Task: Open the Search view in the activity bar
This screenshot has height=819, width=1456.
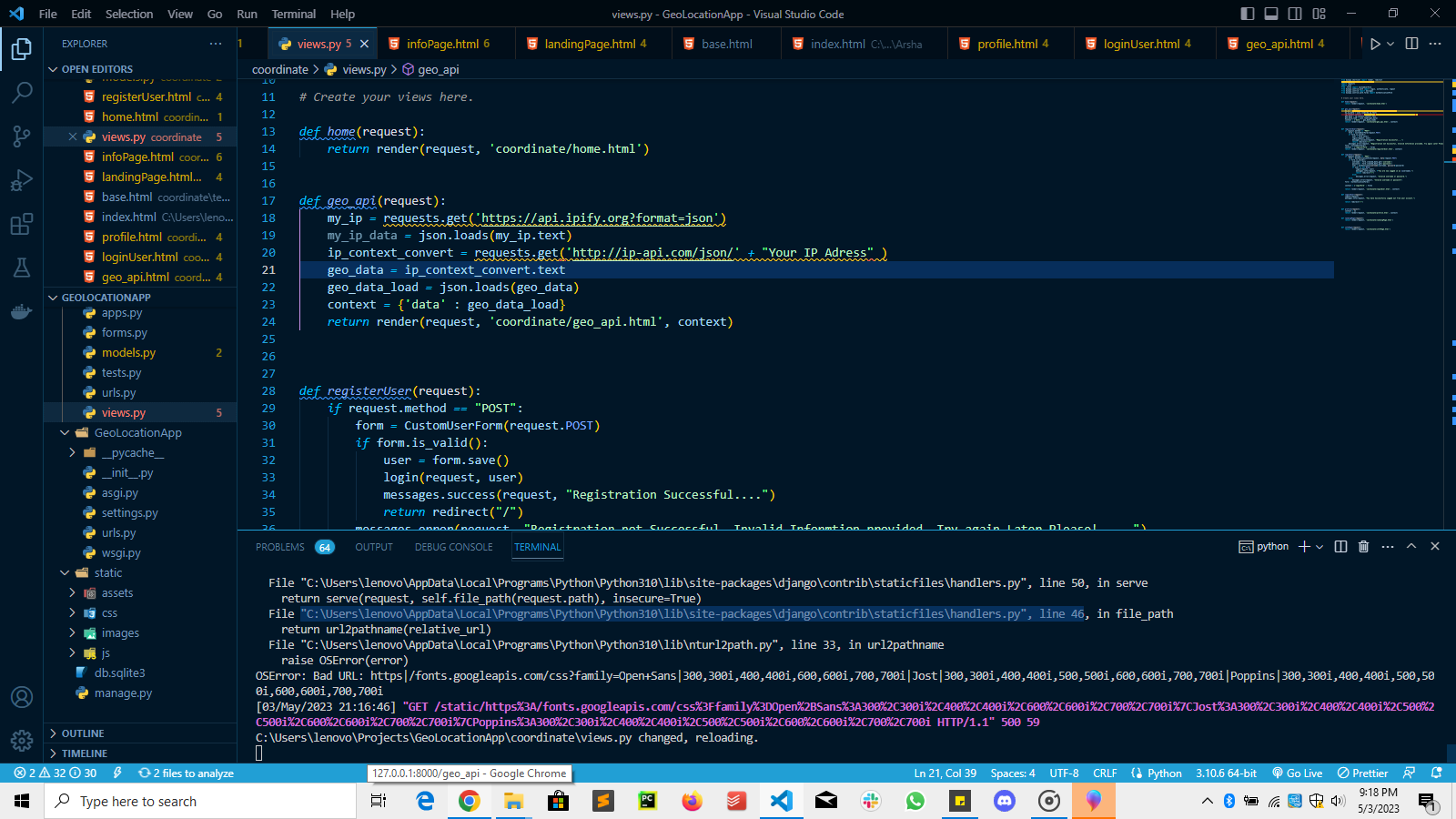Action: 22,92
